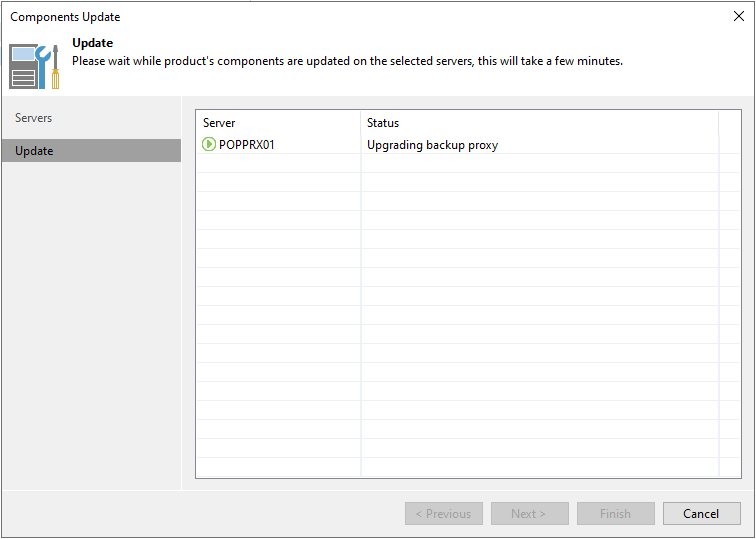
Task: Click the Finish button
Action: point(616,513)
